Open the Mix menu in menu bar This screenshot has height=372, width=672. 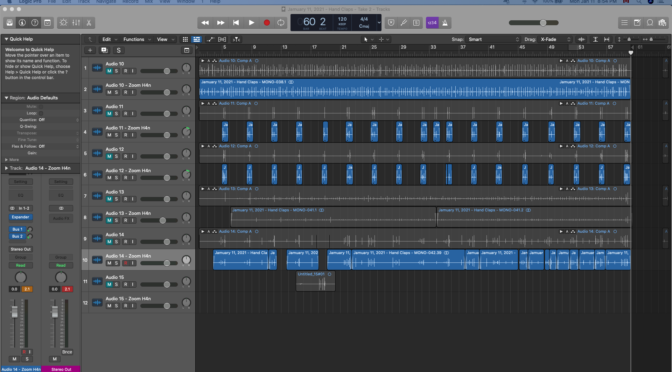(149, 2)
